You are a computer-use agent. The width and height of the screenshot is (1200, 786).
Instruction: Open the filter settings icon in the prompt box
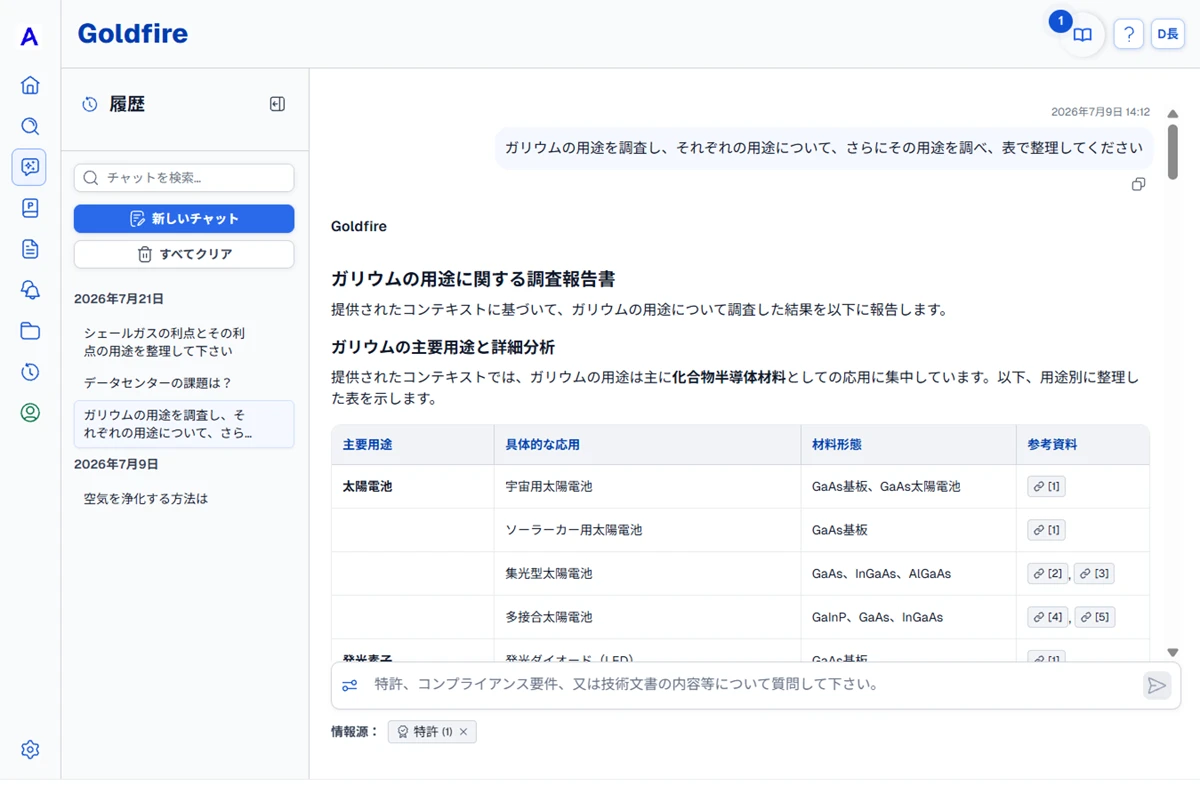click(350, 685)
